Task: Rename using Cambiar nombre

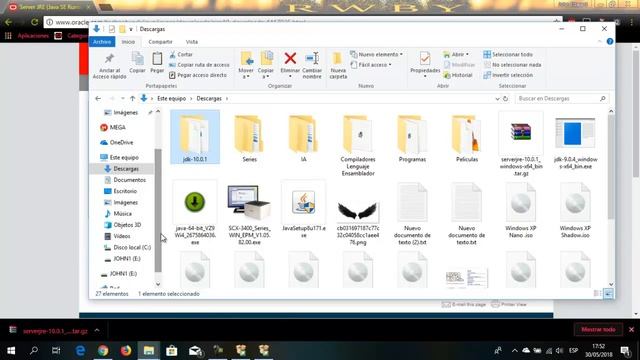Action: 312,65
